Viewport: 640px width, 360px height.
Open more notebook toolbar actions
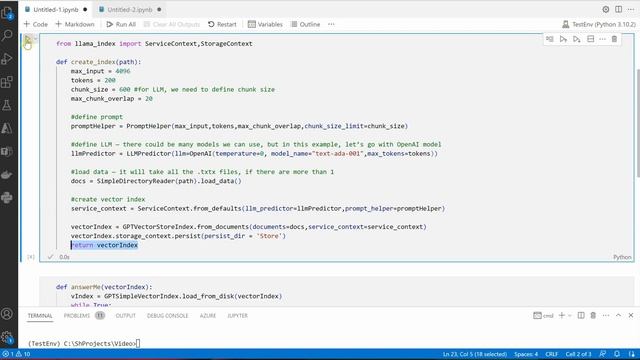331,24
